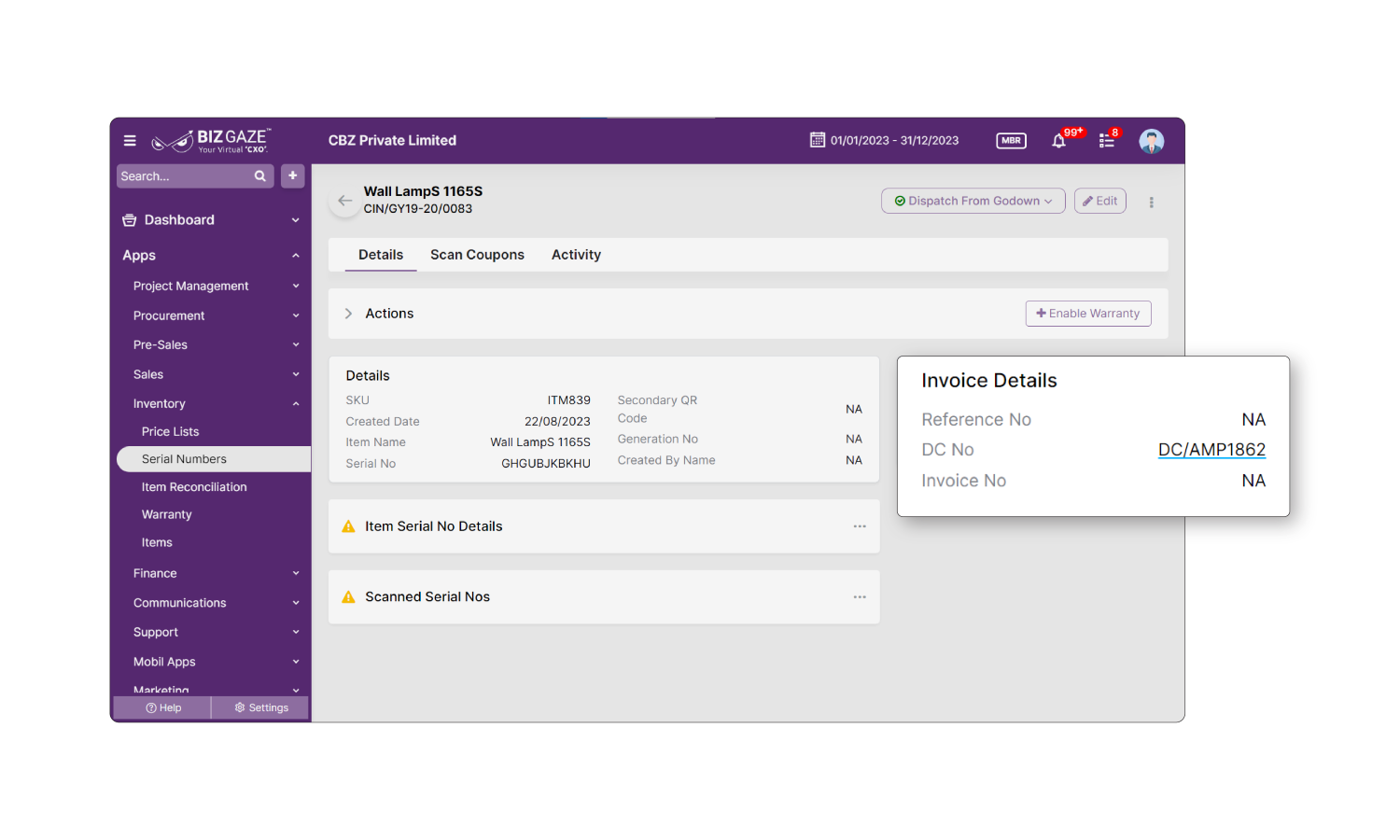Switch to the Scan Coupons tab
Screen dimensions: 1400x840
(x=477, y=255)
